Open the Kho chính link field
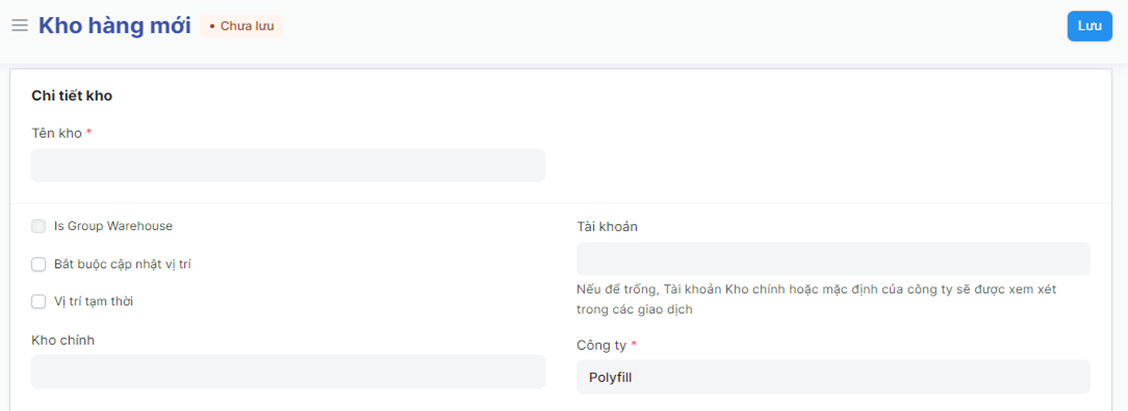1128x411 pixels. click(288, 372)
